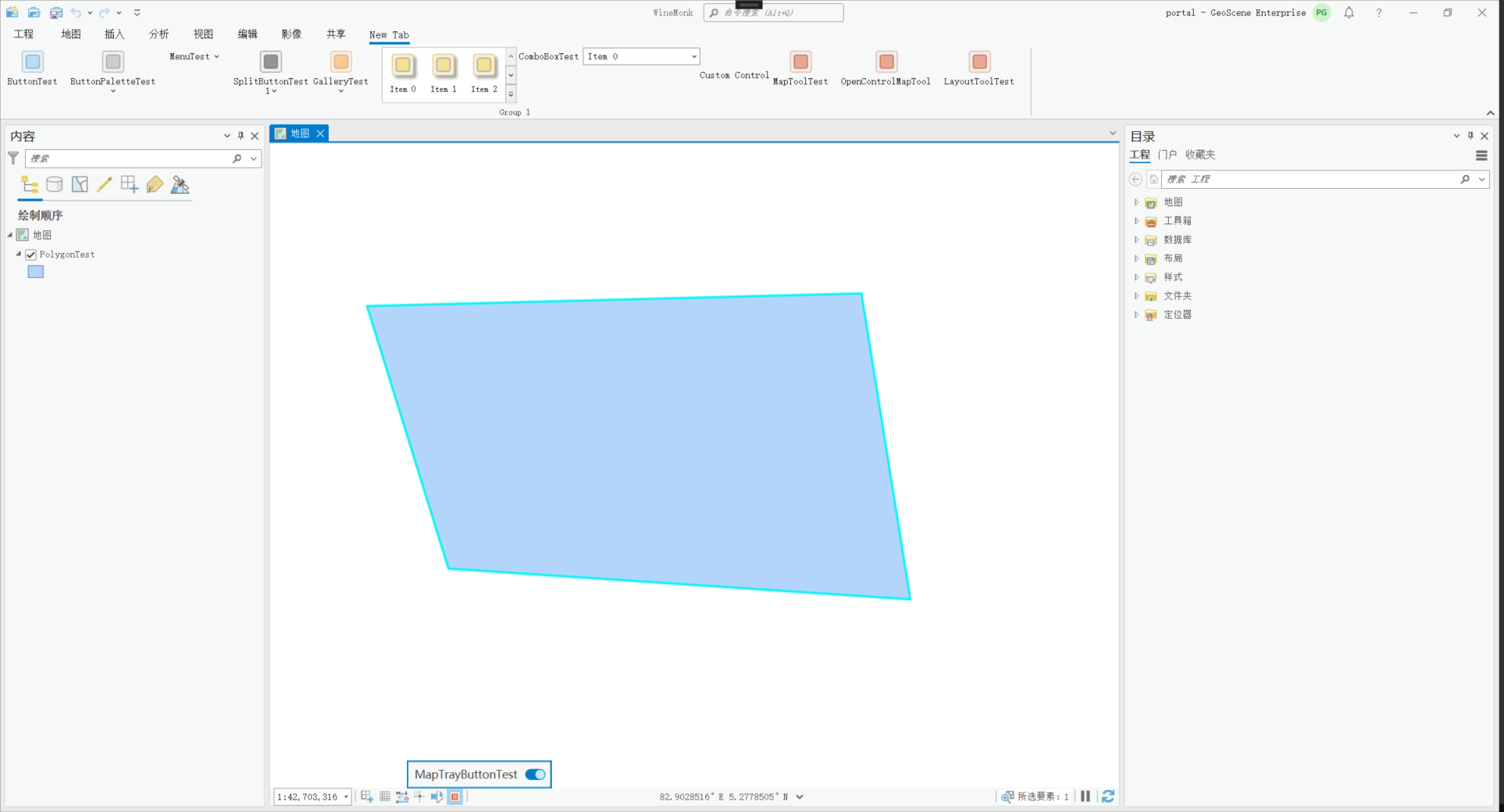Click the Undo arrow icon

(x=76, y=12)
